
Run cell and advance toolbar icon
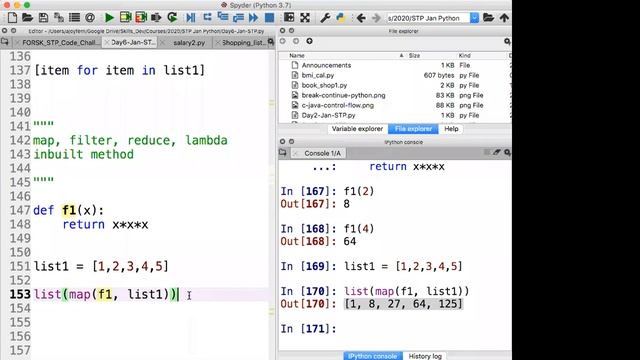coord(141,18)
